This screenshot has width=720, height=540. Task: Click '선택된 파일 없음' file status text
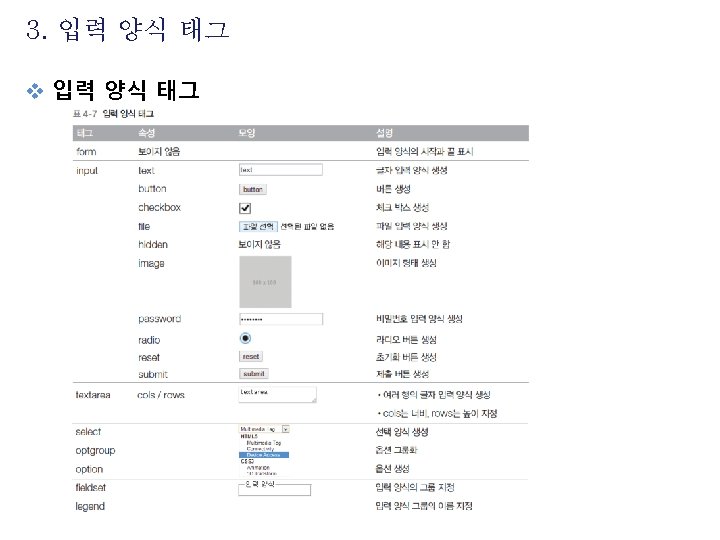pos(307,226)
